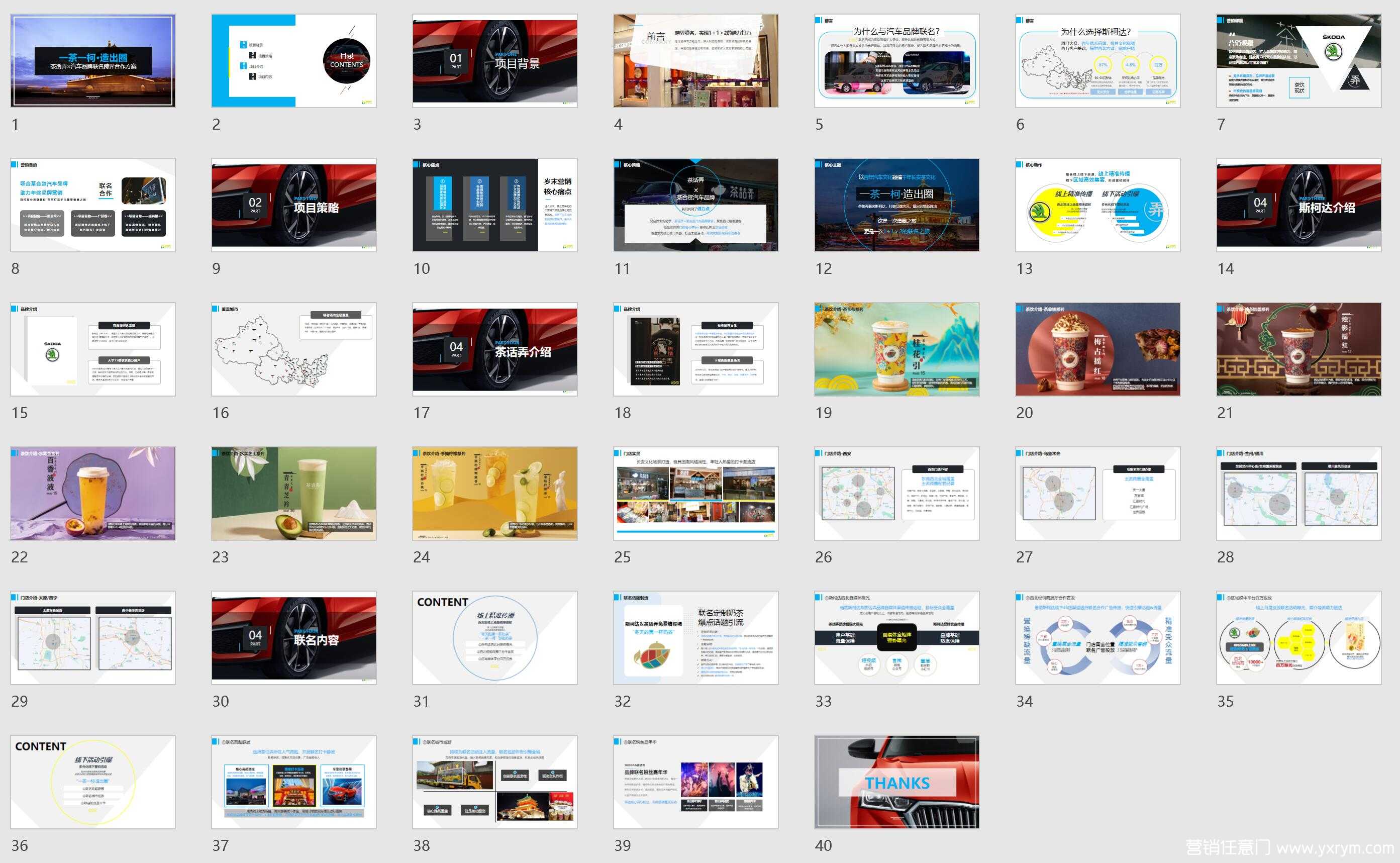Select slide 23 green avocado drink thumbnail
The width and height of the screenshot is (1400, 863).
tap(294, 494)
